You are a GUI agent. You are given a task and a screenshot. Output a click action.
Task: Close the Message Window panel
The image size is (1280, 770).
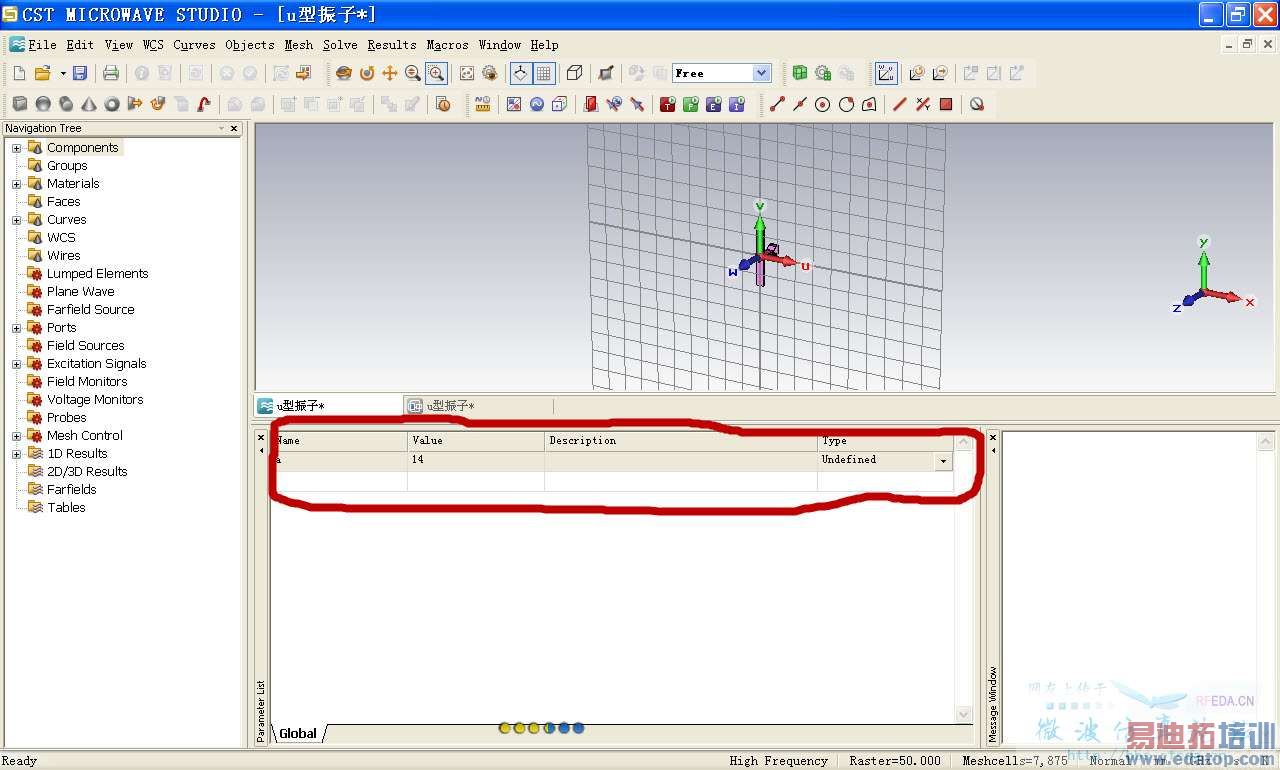pyautogui.click(x=993, y=437)
